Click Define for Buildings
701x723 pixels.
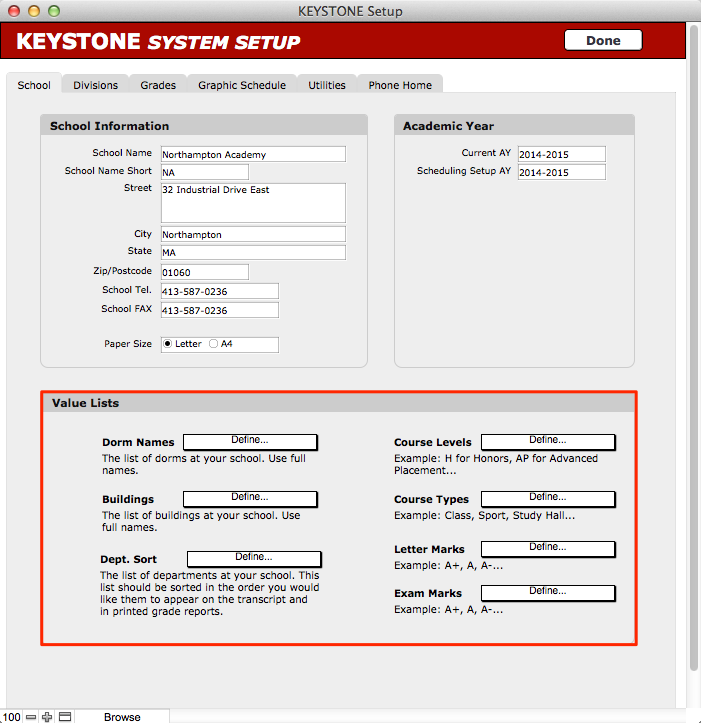[x=250, y=498]
